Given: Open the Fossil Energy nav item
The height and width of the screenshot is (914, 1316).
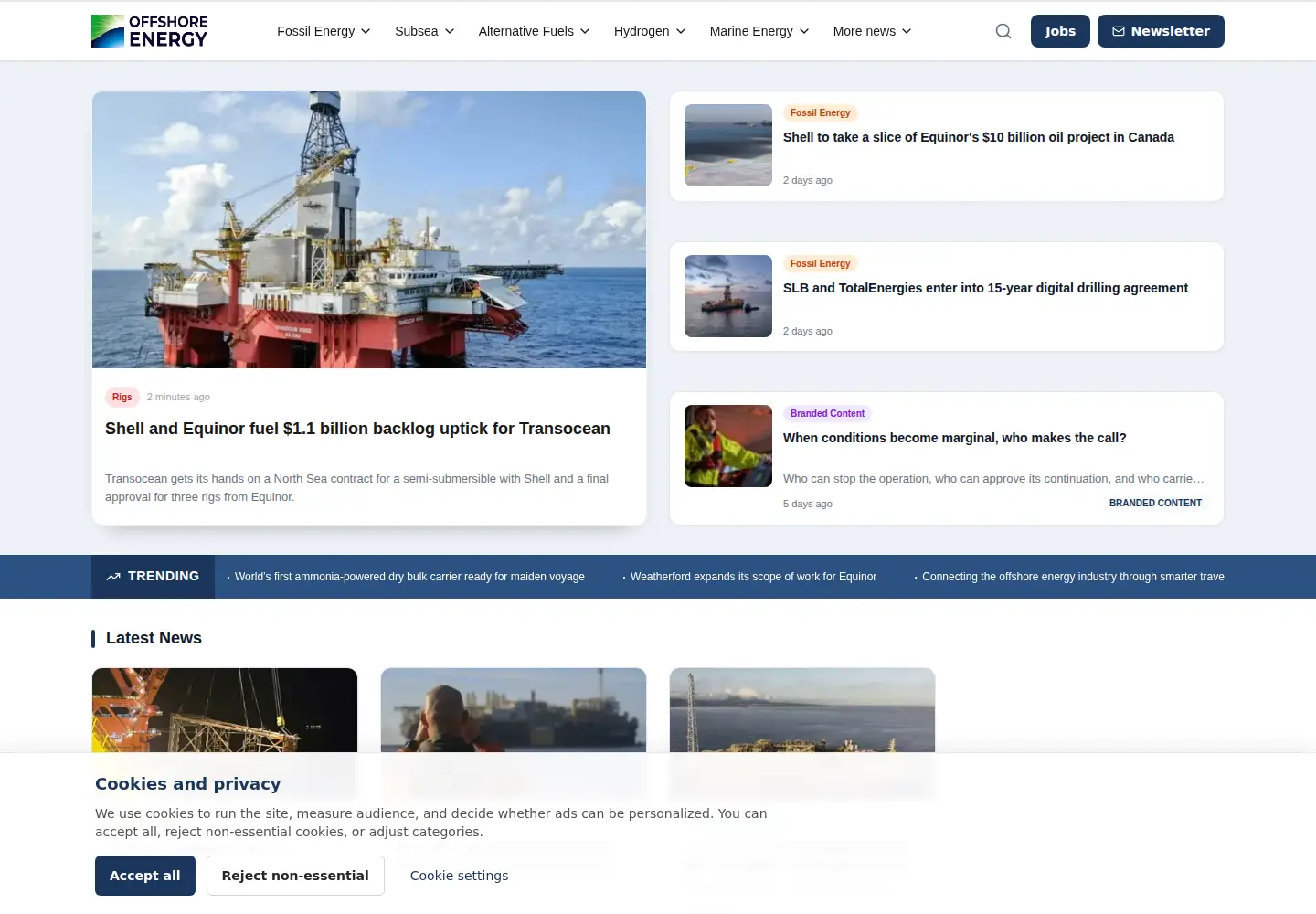Looking at the screenshot, I should pos(315,31).
